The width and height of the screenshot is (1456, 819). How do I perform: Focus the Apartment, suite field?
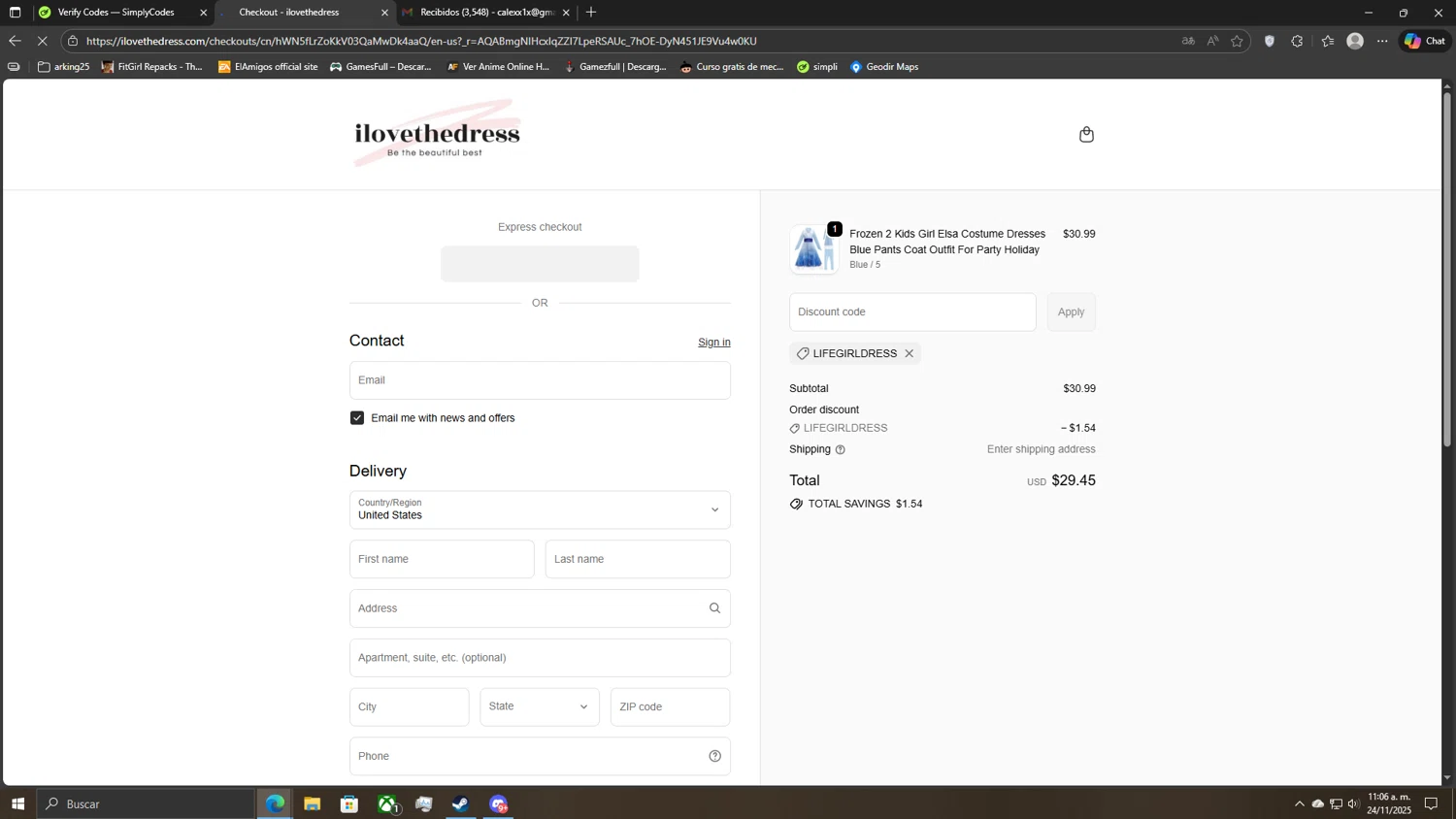(x=540, y=658)
